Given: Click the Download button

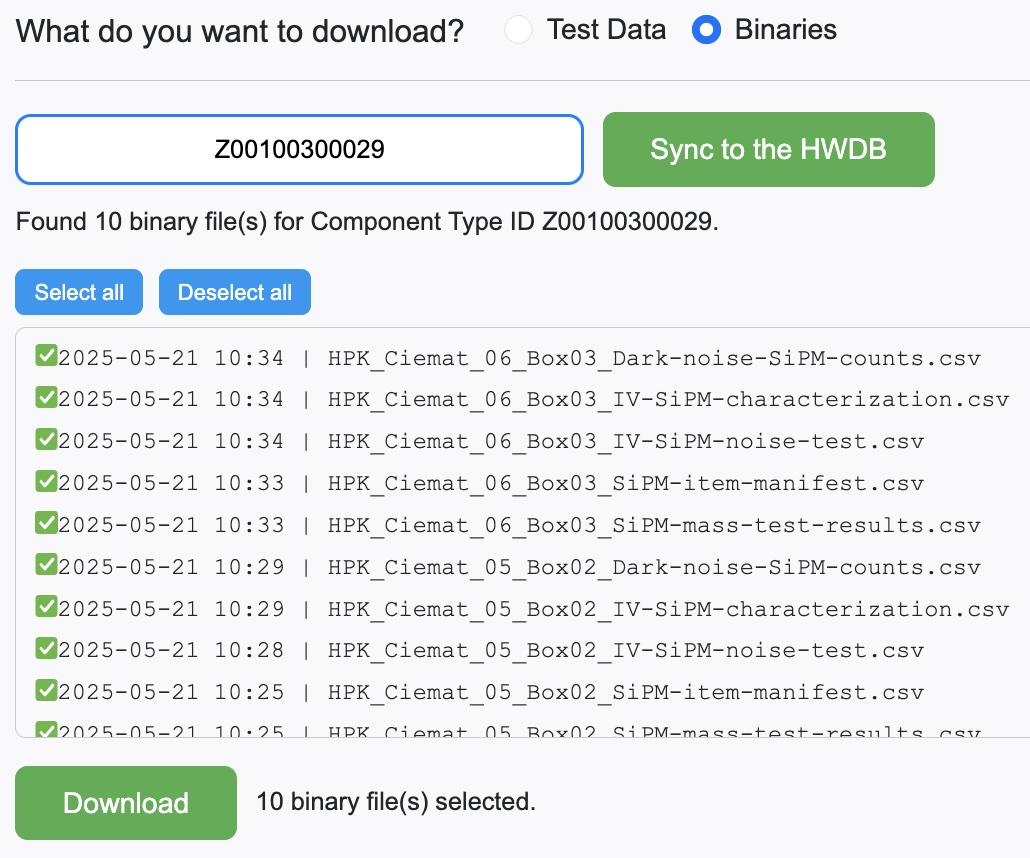Looking at the screenshot, I should [125, 803].
